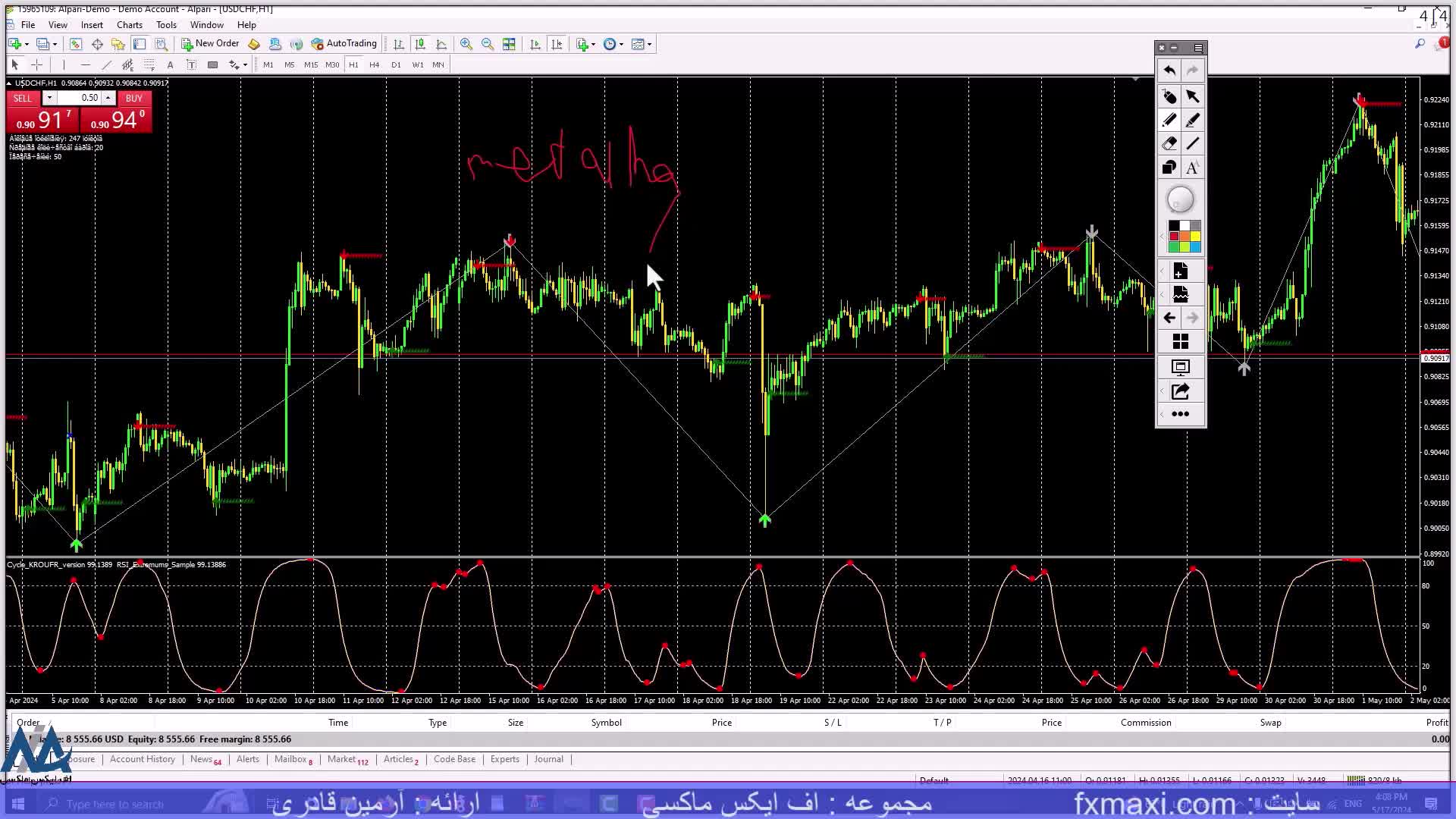Toggle AutoTrading on or off
This screenshot has width=1456, height=819.
344,44
